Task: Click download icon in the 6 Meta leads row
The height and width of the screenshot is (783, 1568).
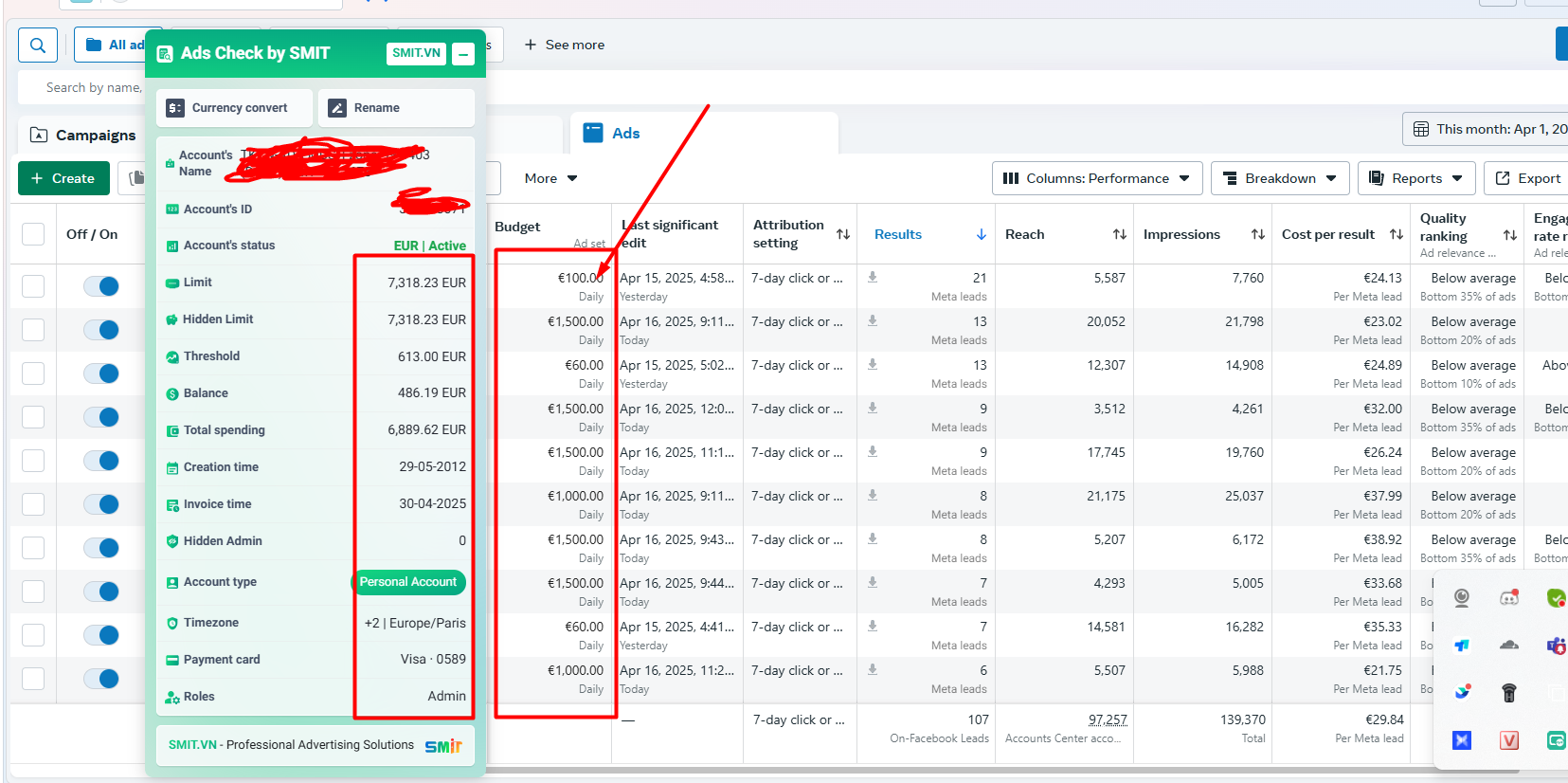Action: [x=873, y=670]
